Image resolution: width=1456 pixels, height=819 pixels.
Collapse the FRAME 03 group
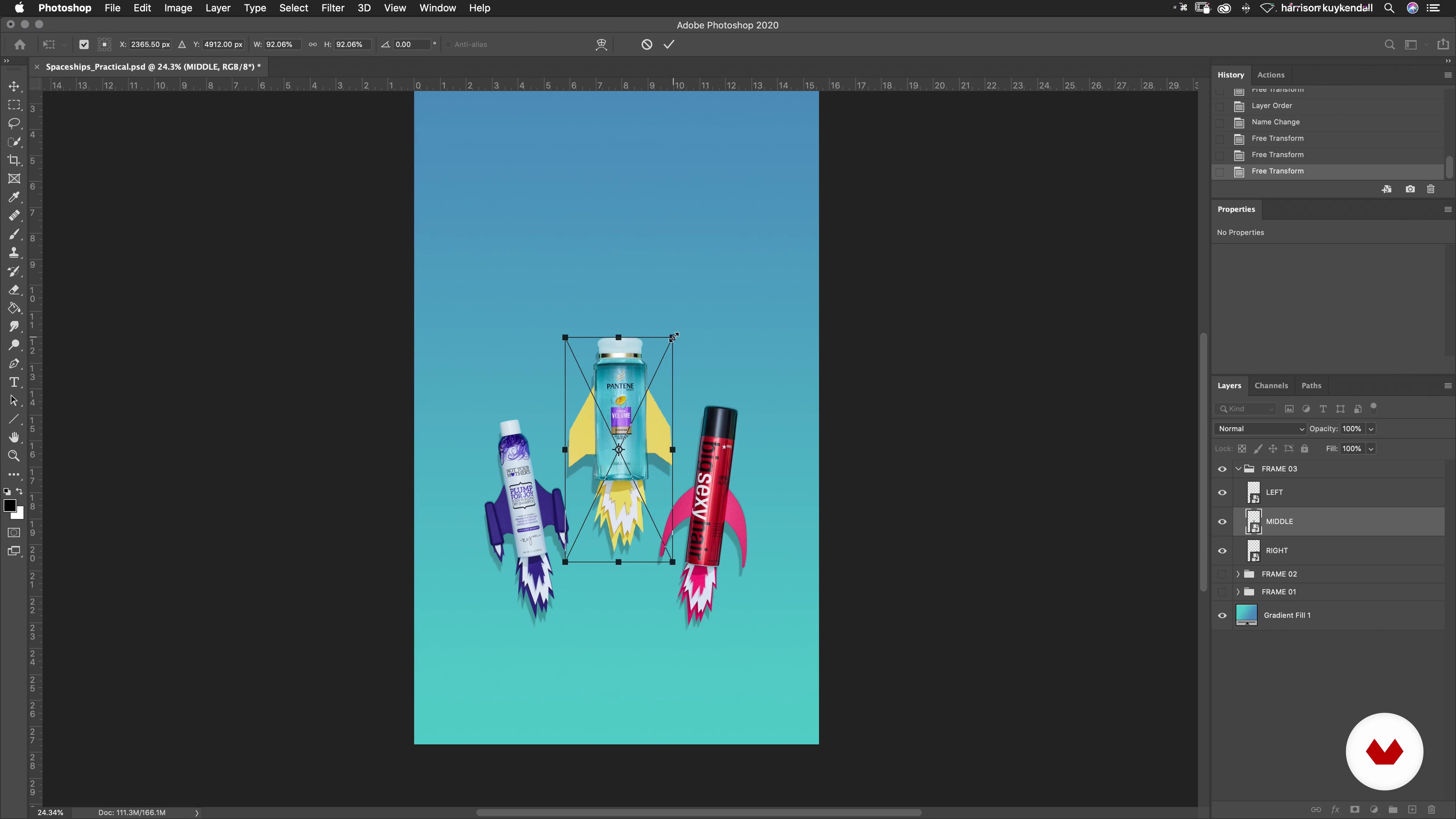coord(1238,469)
